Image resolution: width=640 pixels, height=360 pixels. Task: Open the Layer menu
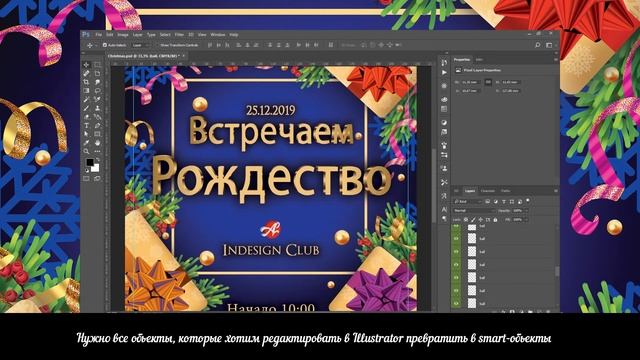tap(138, 35)
